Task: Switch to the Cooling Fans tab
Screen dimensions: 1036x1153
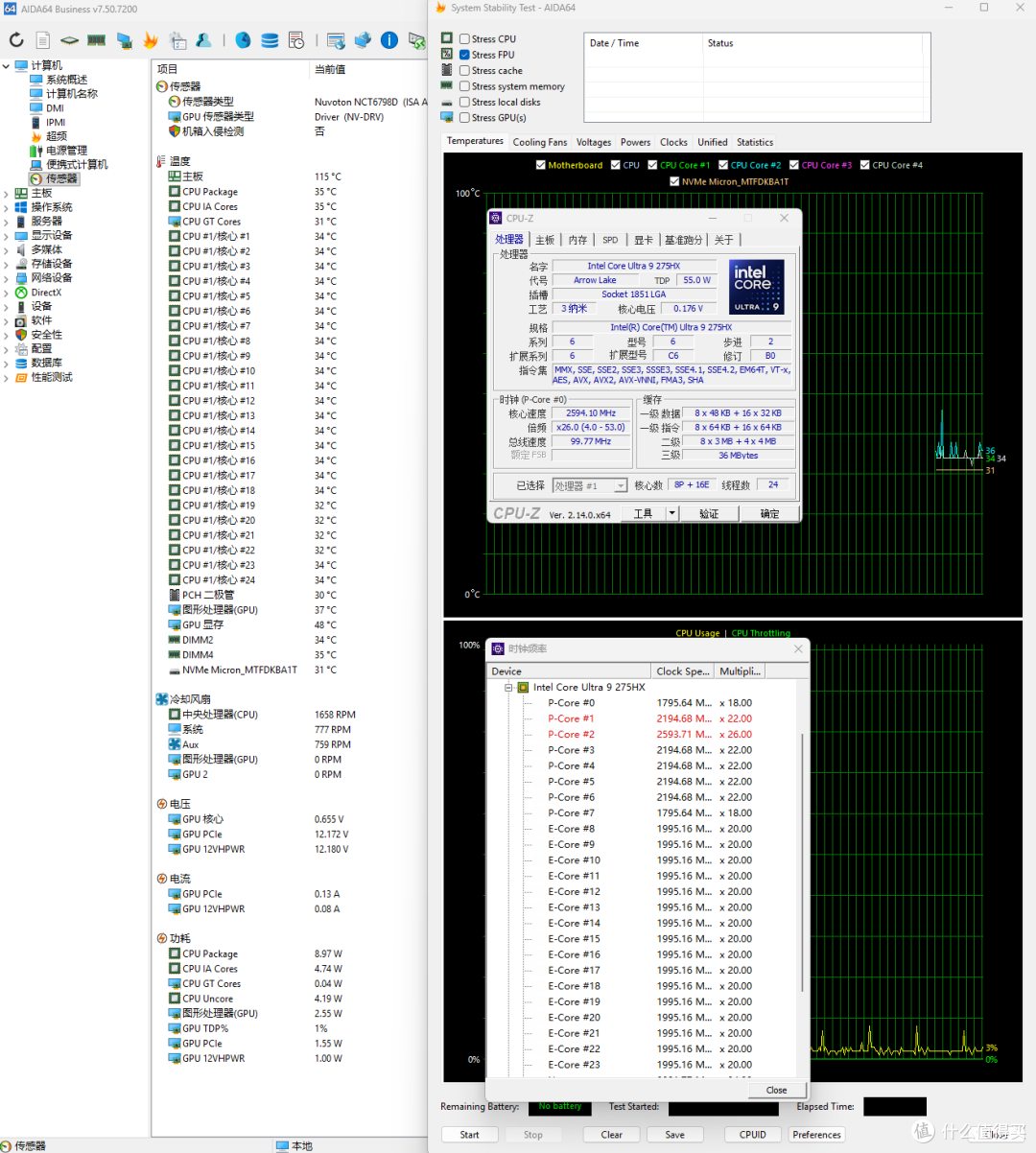Action: point(540,142)
